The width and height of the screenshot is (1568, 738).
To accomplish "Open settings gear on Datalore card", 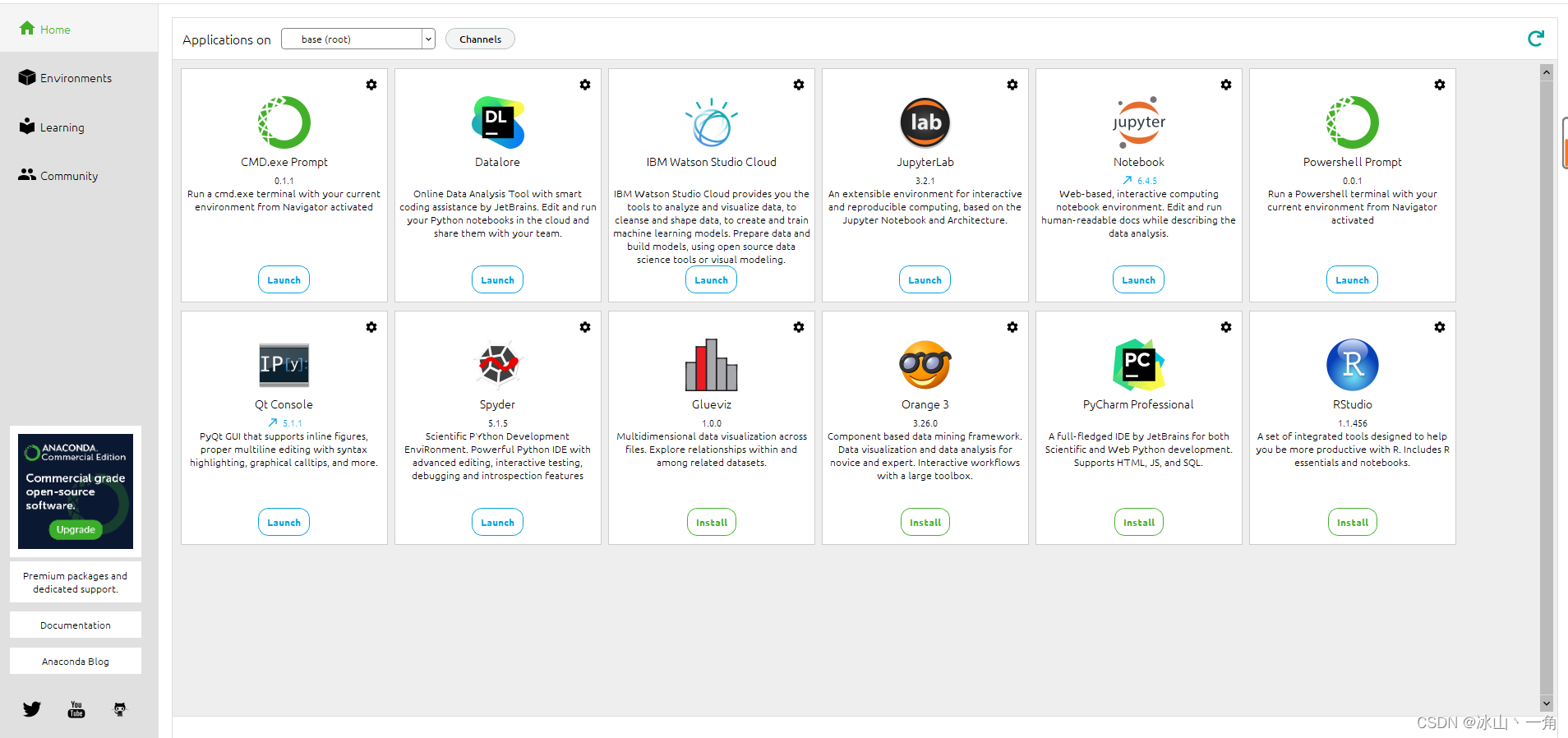I will coord(585,85).
